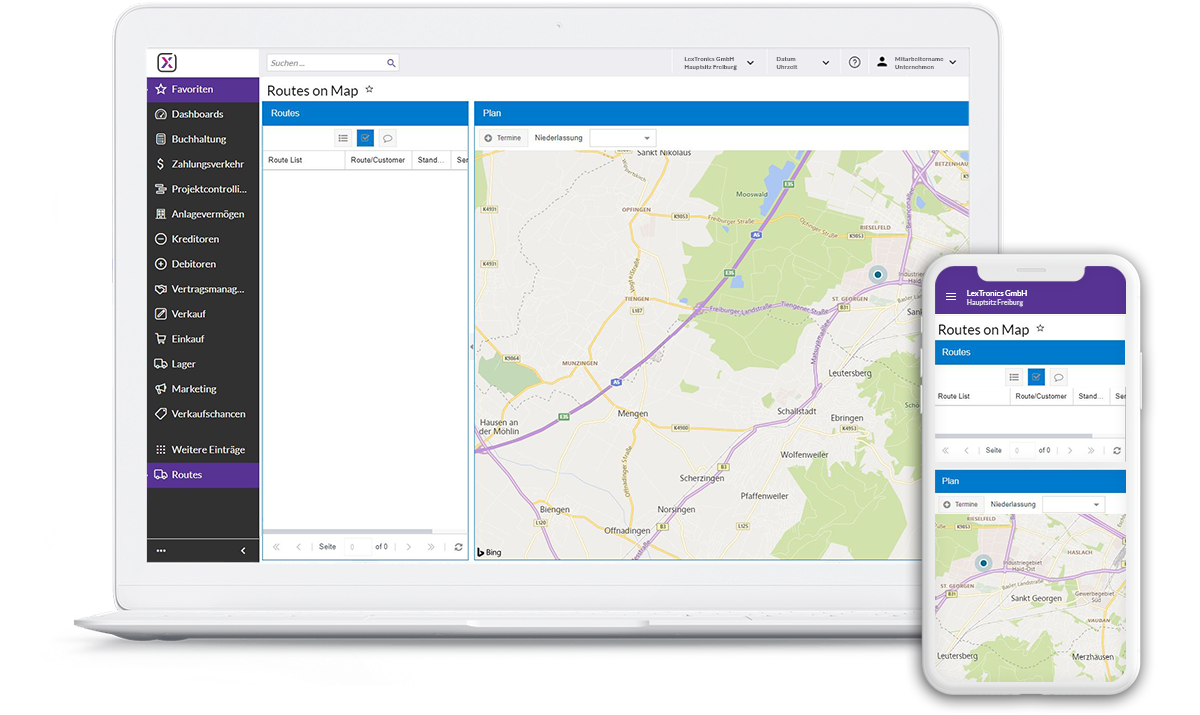Click the three dots icon at the sidebar bottom

point(161,551)
